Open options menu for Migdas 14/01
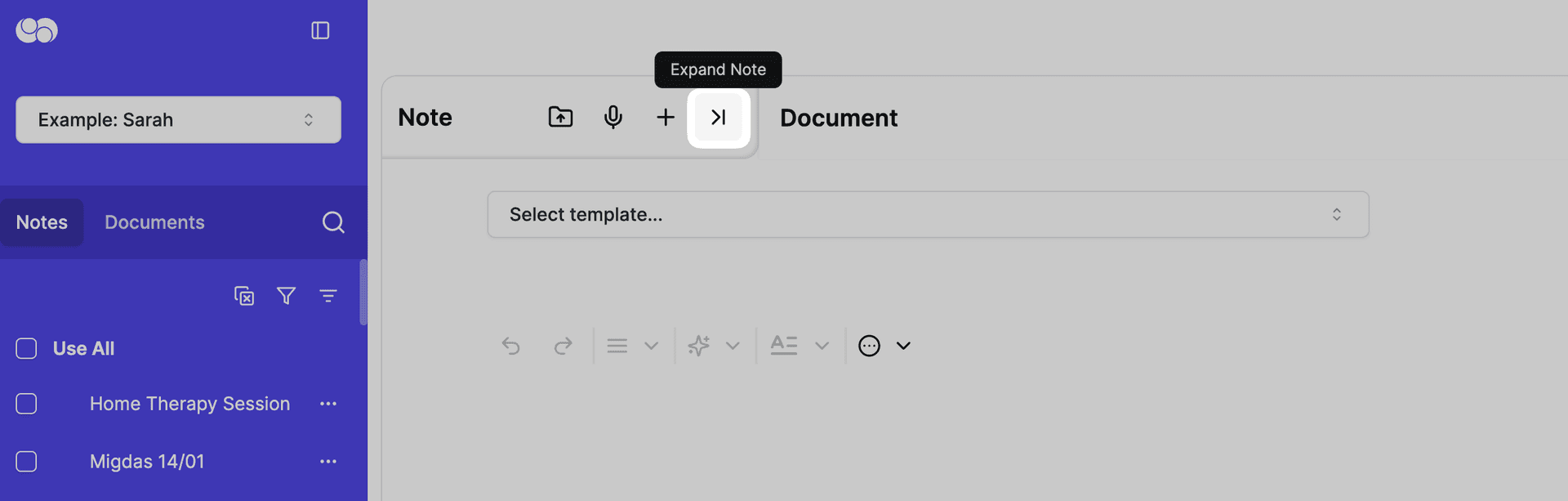 (328, 462)
